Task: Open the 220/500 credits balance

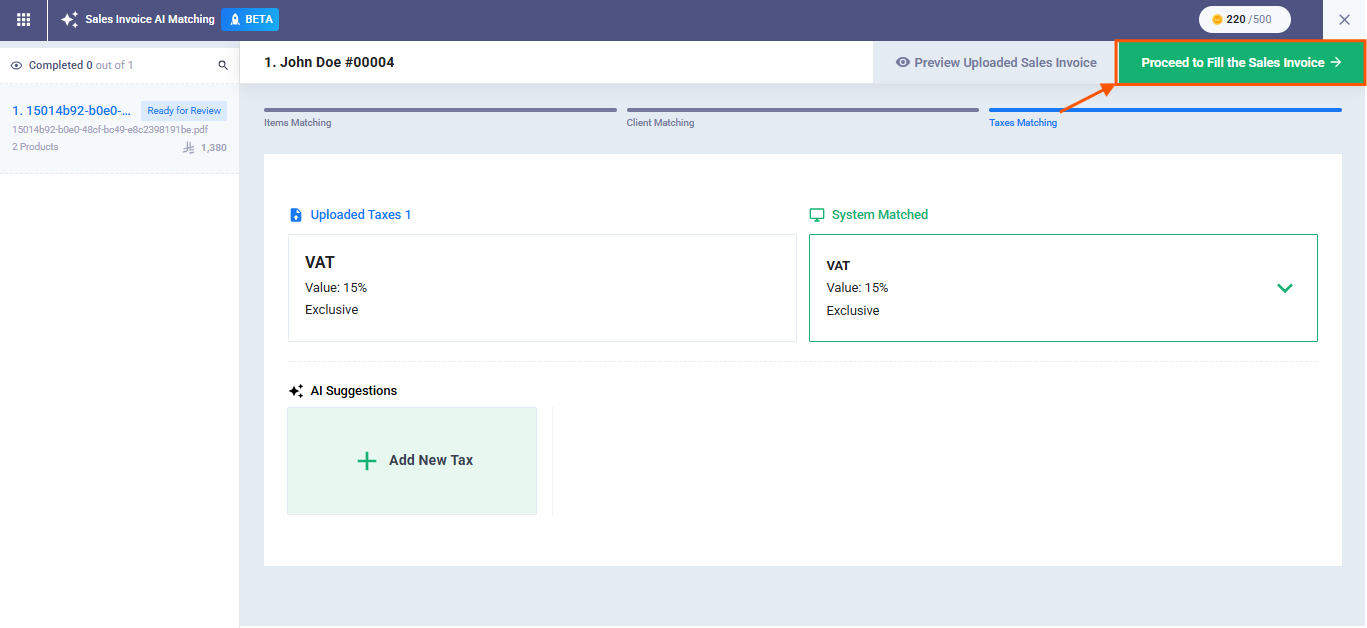Action: point(1244,19)
